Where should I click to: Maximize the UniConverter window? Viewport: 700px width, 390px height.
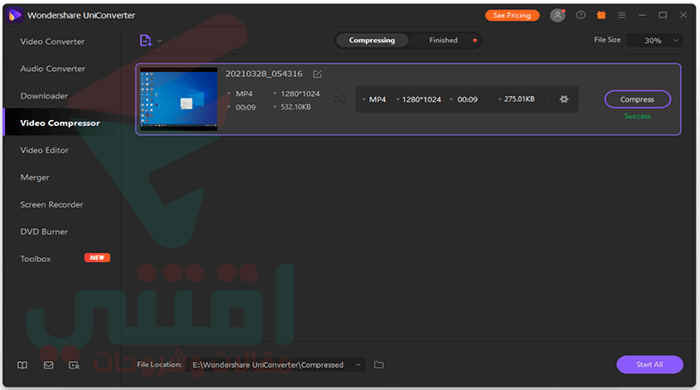[x=662, y=15]
